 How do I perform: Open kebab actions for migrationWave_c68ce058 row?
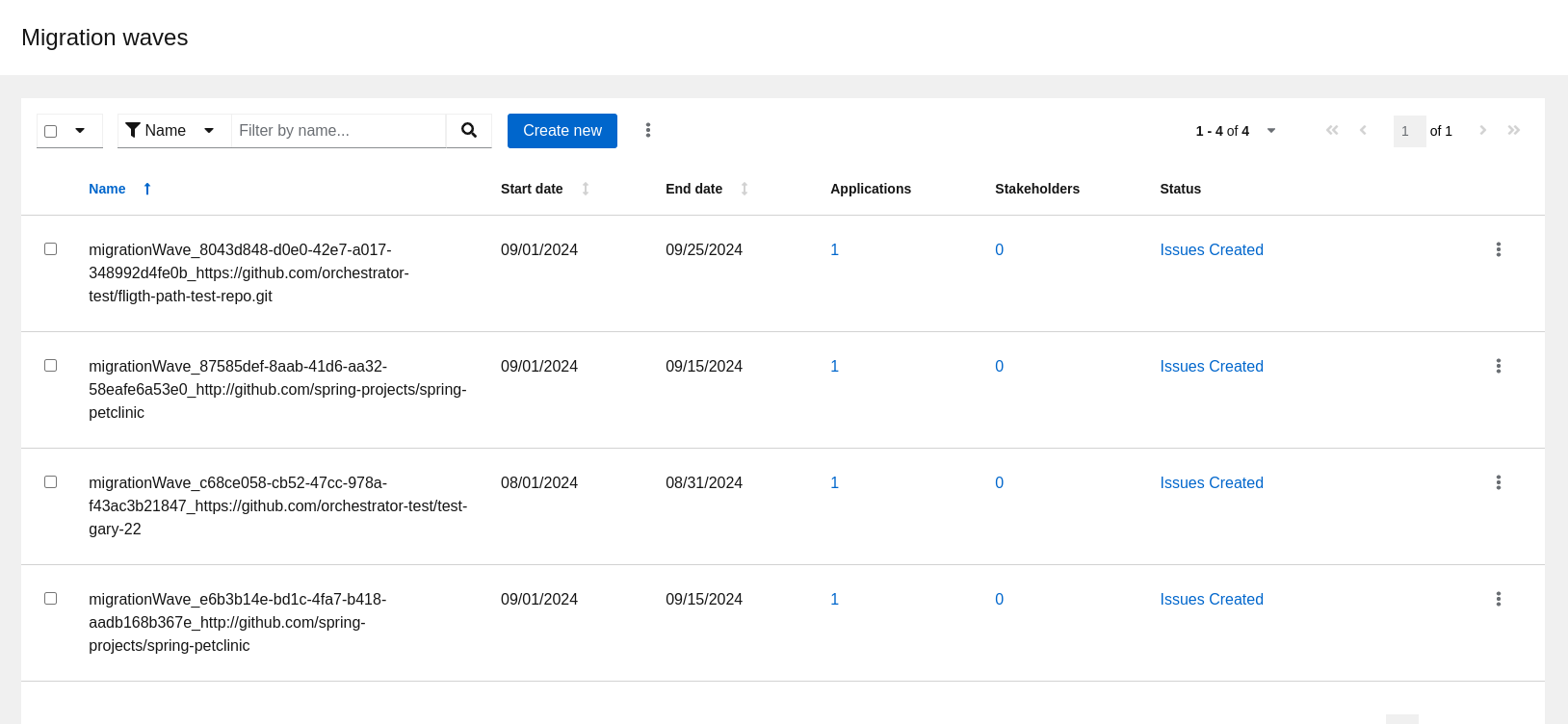[1498, 482]
